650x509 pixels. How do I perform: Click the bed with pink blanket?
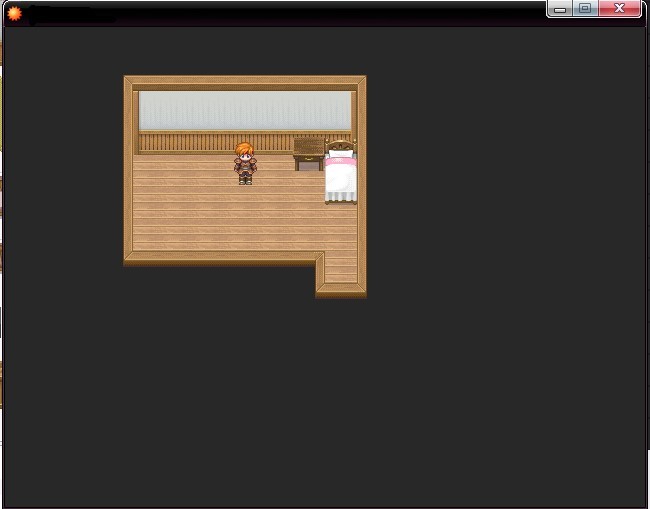tap(341, 172)
